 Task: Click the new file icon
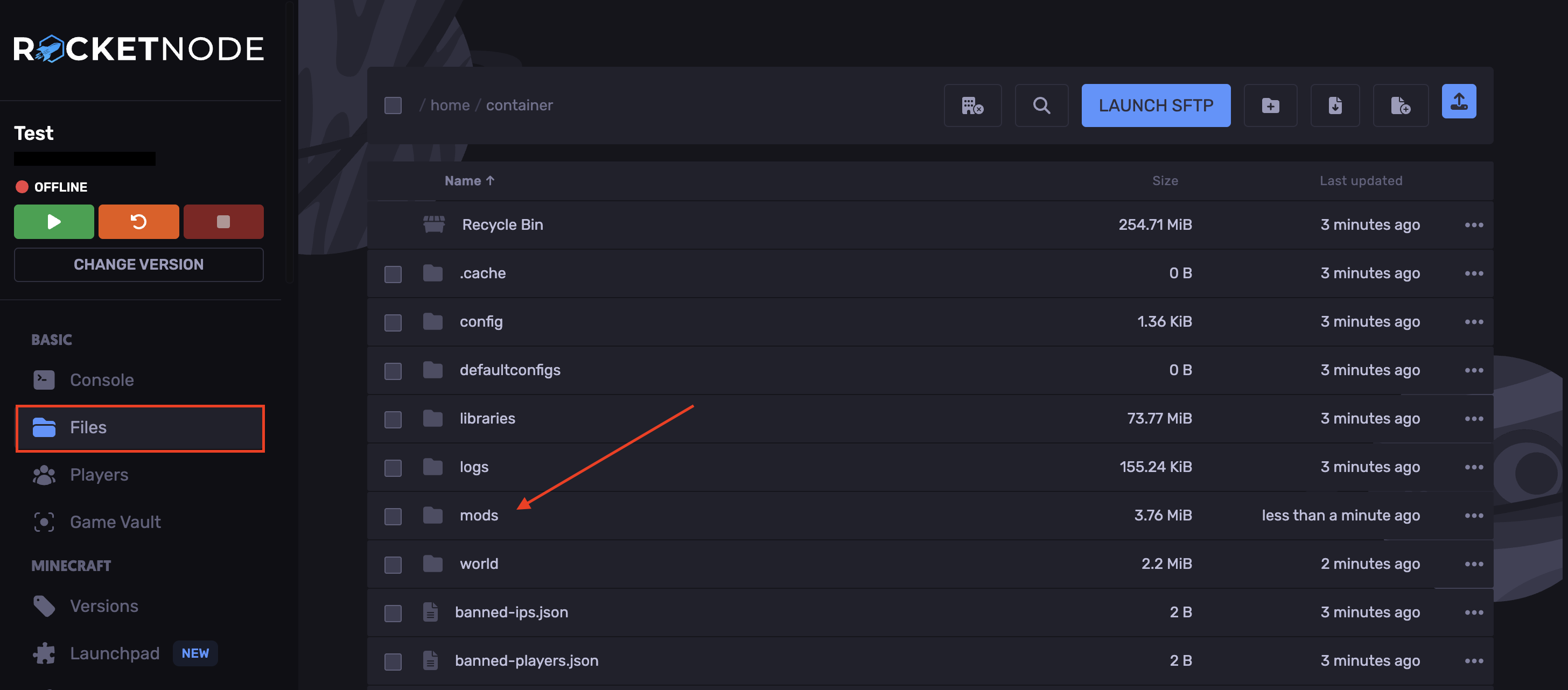click(x=1400, y=105)
